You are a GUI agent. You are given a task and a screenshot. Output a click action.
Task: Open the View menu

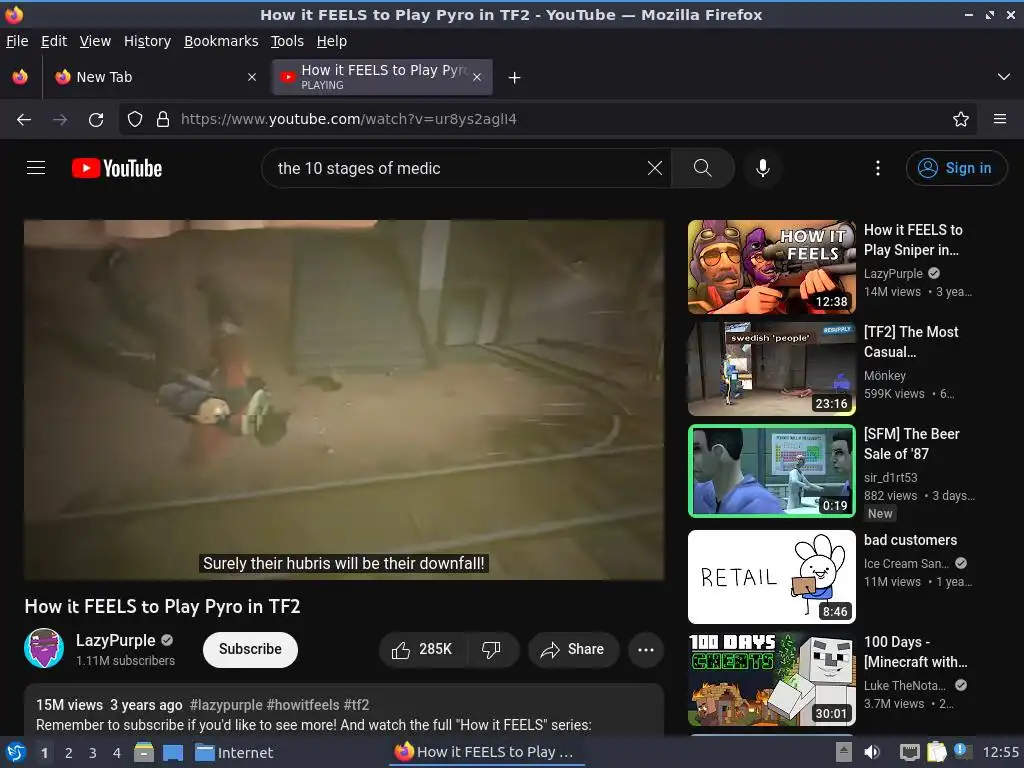pos(95,41)
